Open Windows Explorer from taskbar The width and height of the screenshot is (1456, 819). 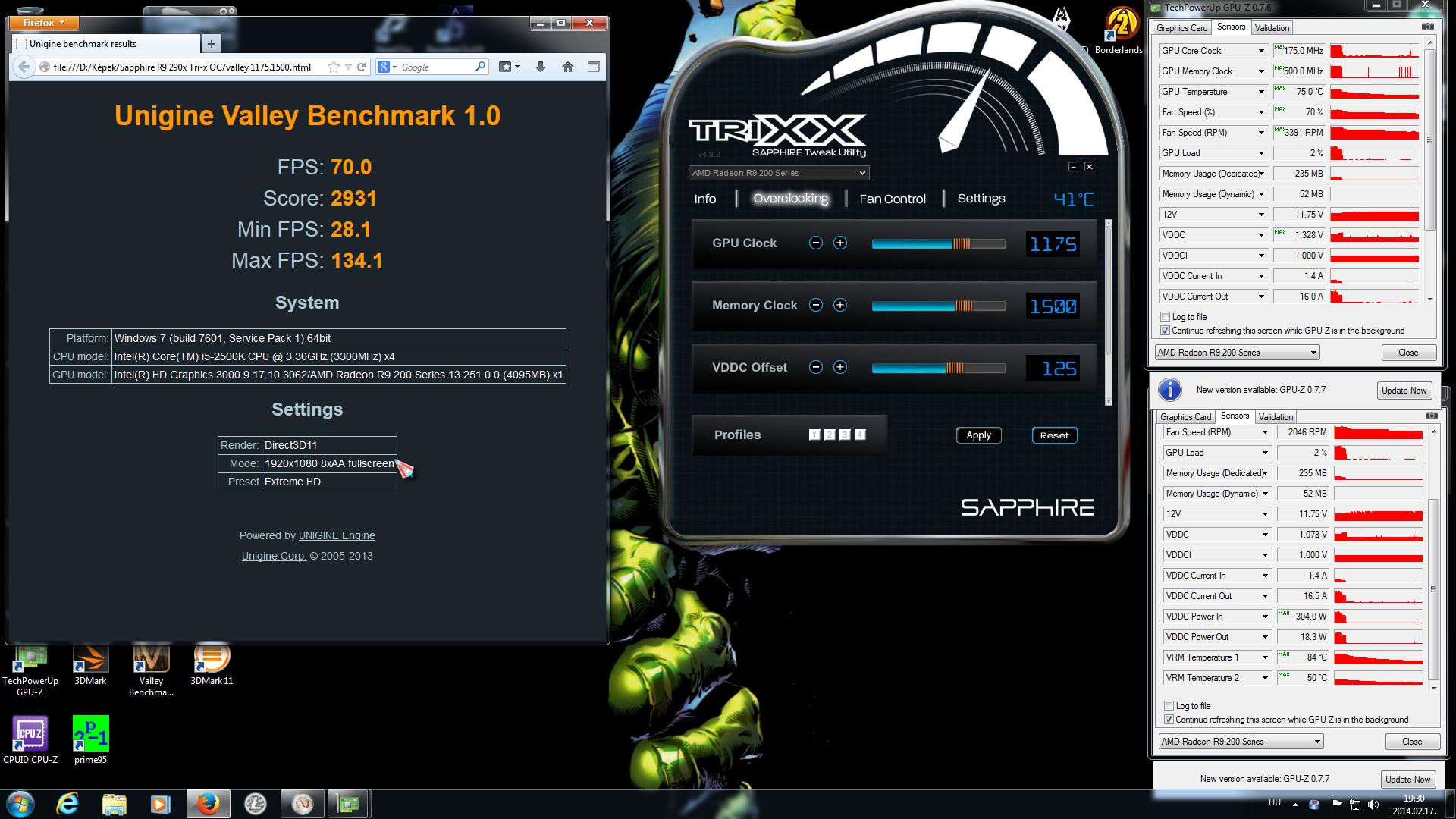[114, 804]
